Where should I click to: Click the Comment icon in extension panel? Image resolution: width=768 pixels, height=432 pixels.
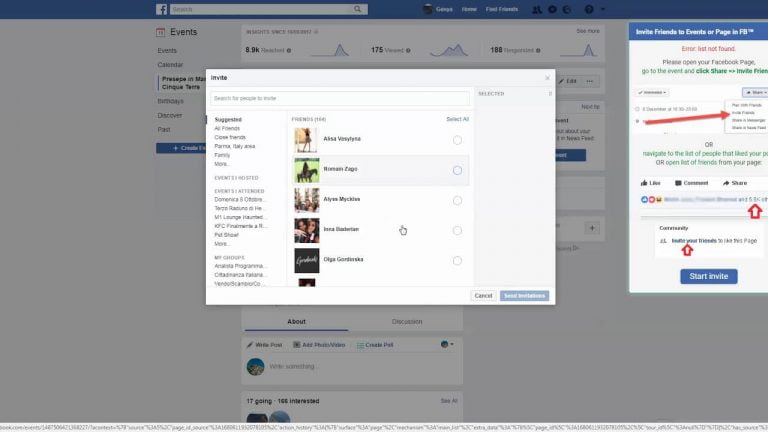click(x=678, y=183)
